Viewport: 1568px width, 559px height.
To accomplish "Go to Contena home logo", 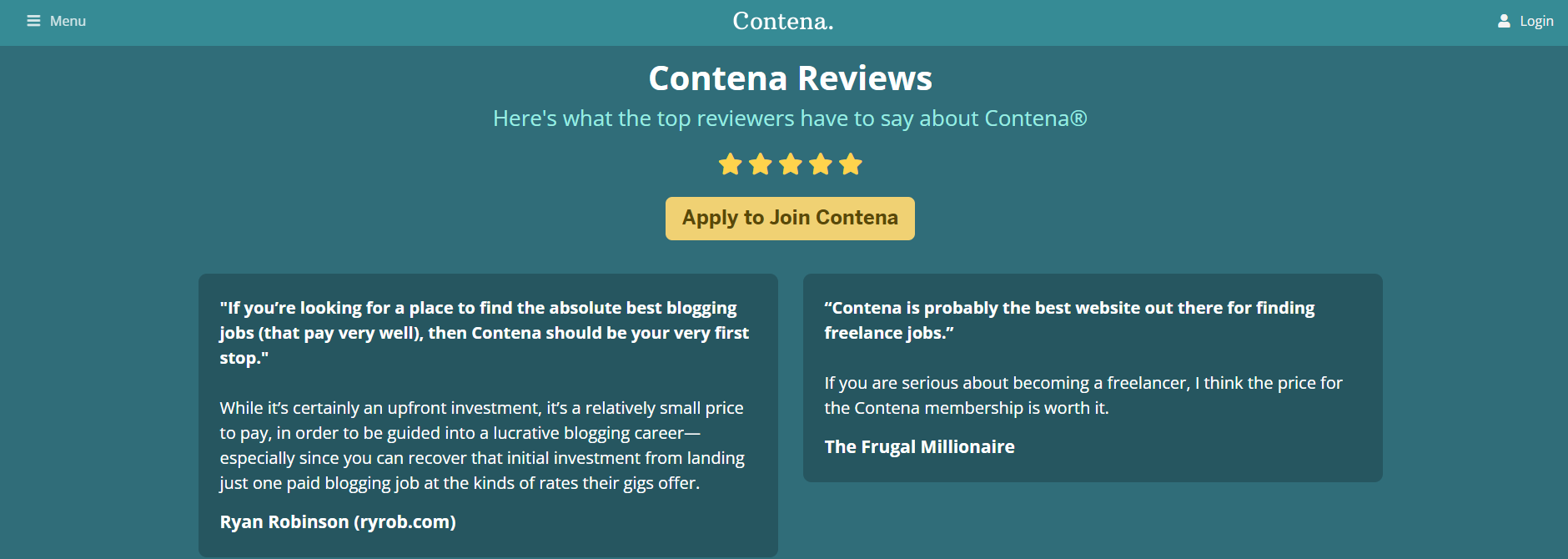I will tap(783, 21).
